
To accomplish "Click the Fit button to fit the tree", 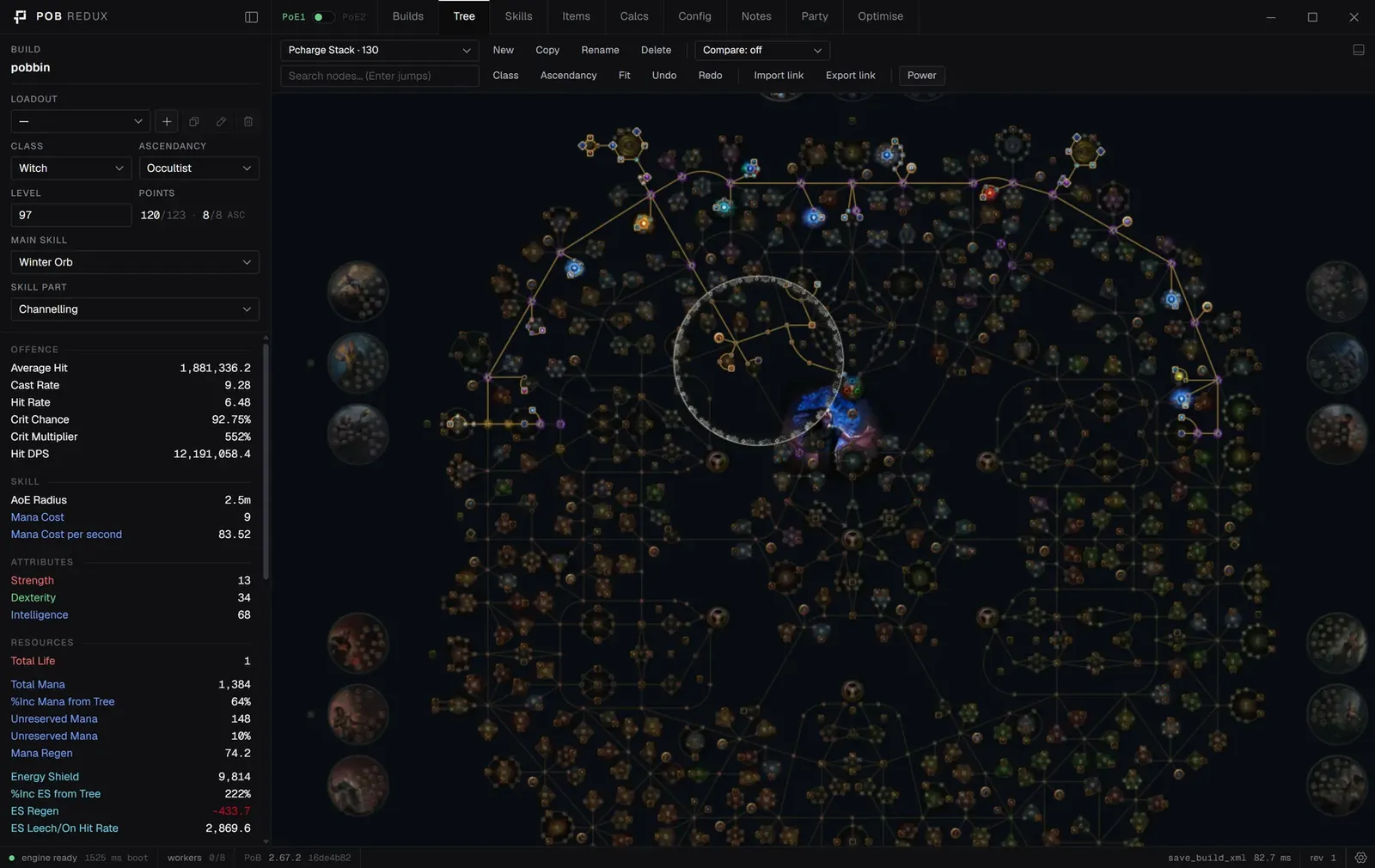I will (624, 76).
